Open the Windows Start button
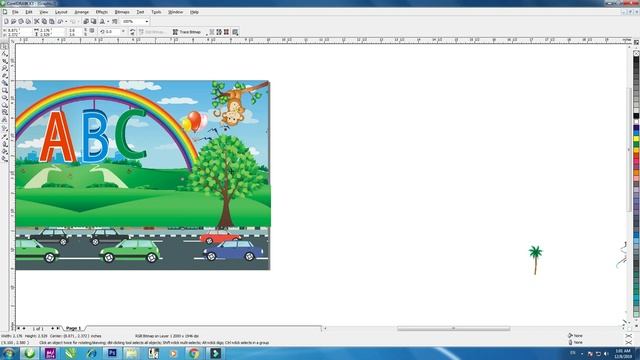Screen dimensions: 640x360 8,353
